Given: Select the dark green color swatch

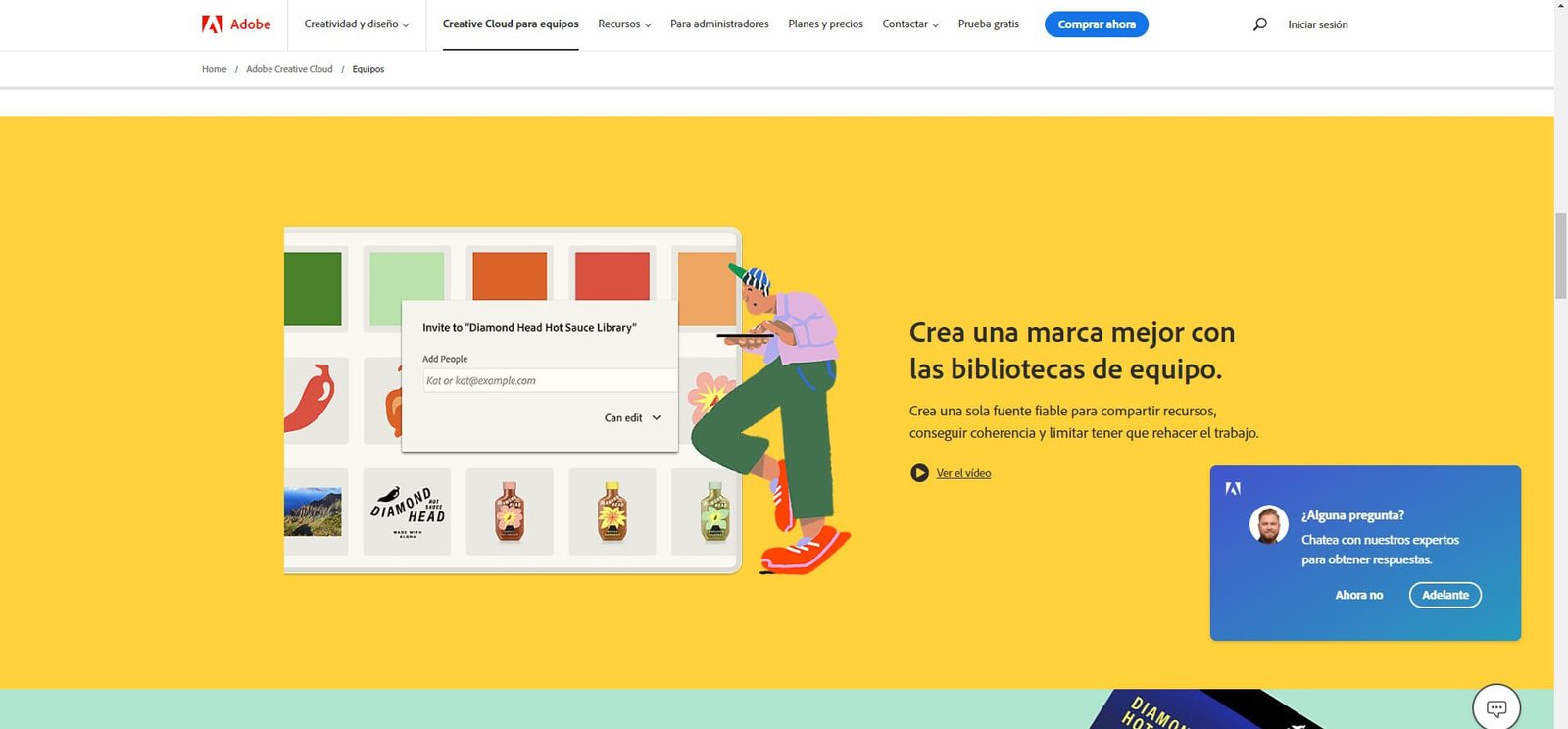Looking at the screenshot, I should coord(314,289).
